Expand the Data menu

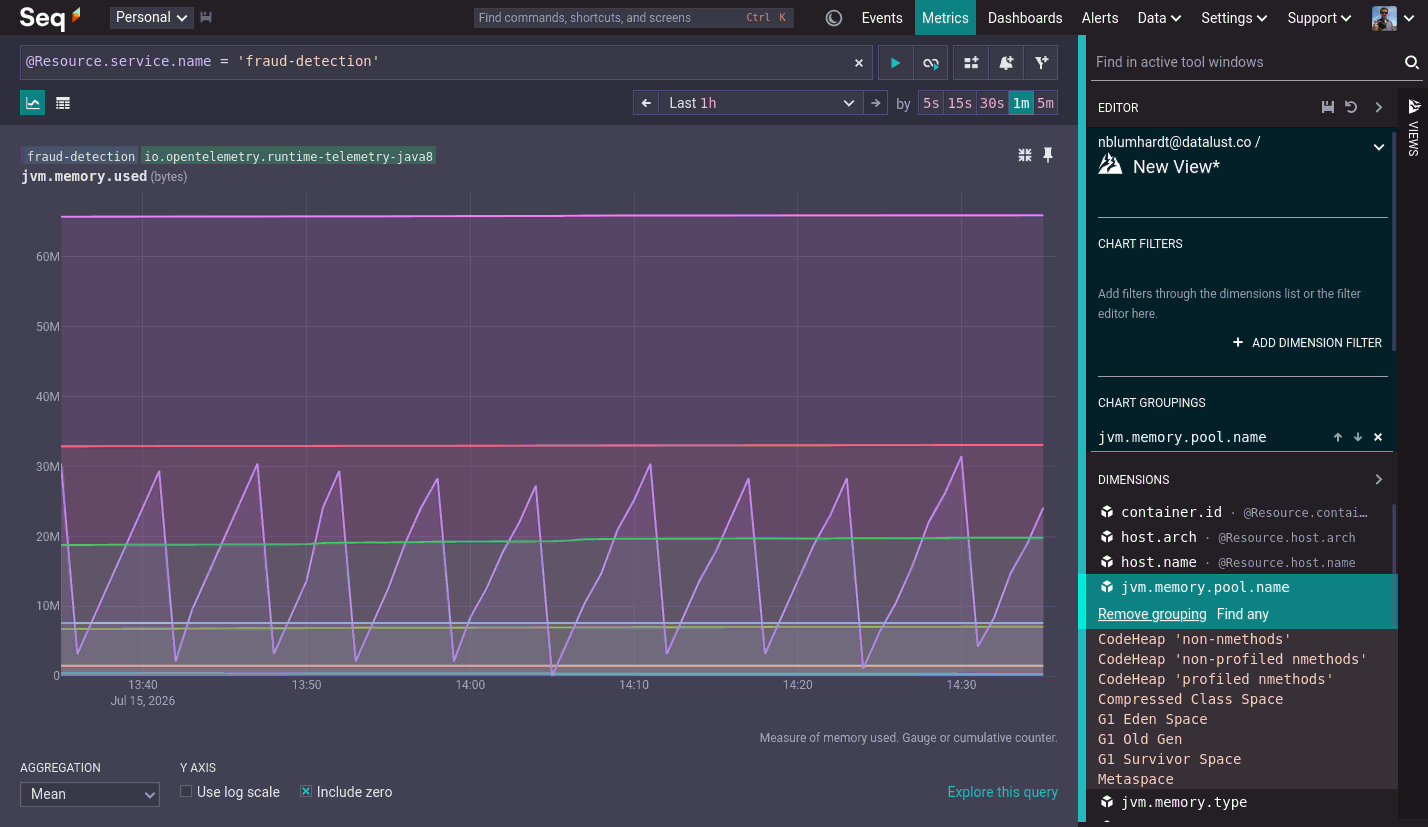pos(1160,18)
